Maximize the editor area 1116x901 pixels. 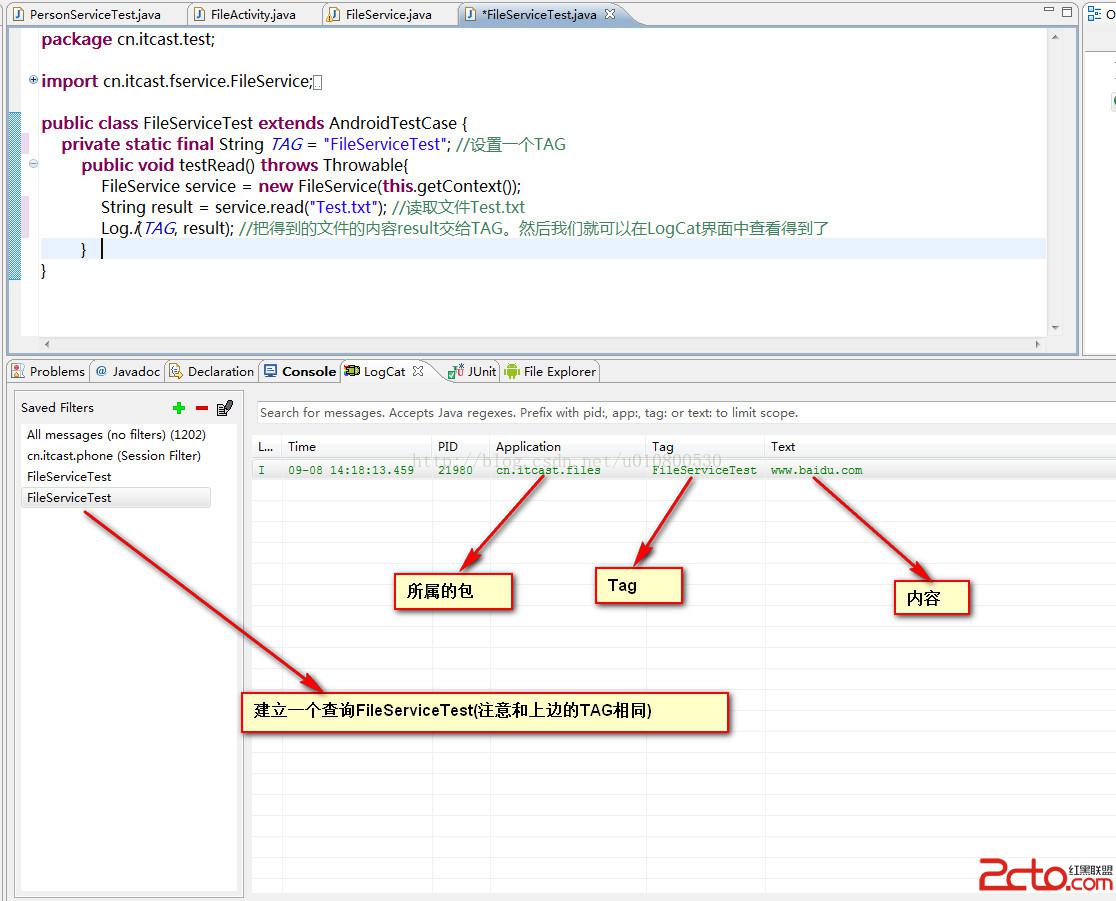pyautogui.click(x=1067, y=12)
